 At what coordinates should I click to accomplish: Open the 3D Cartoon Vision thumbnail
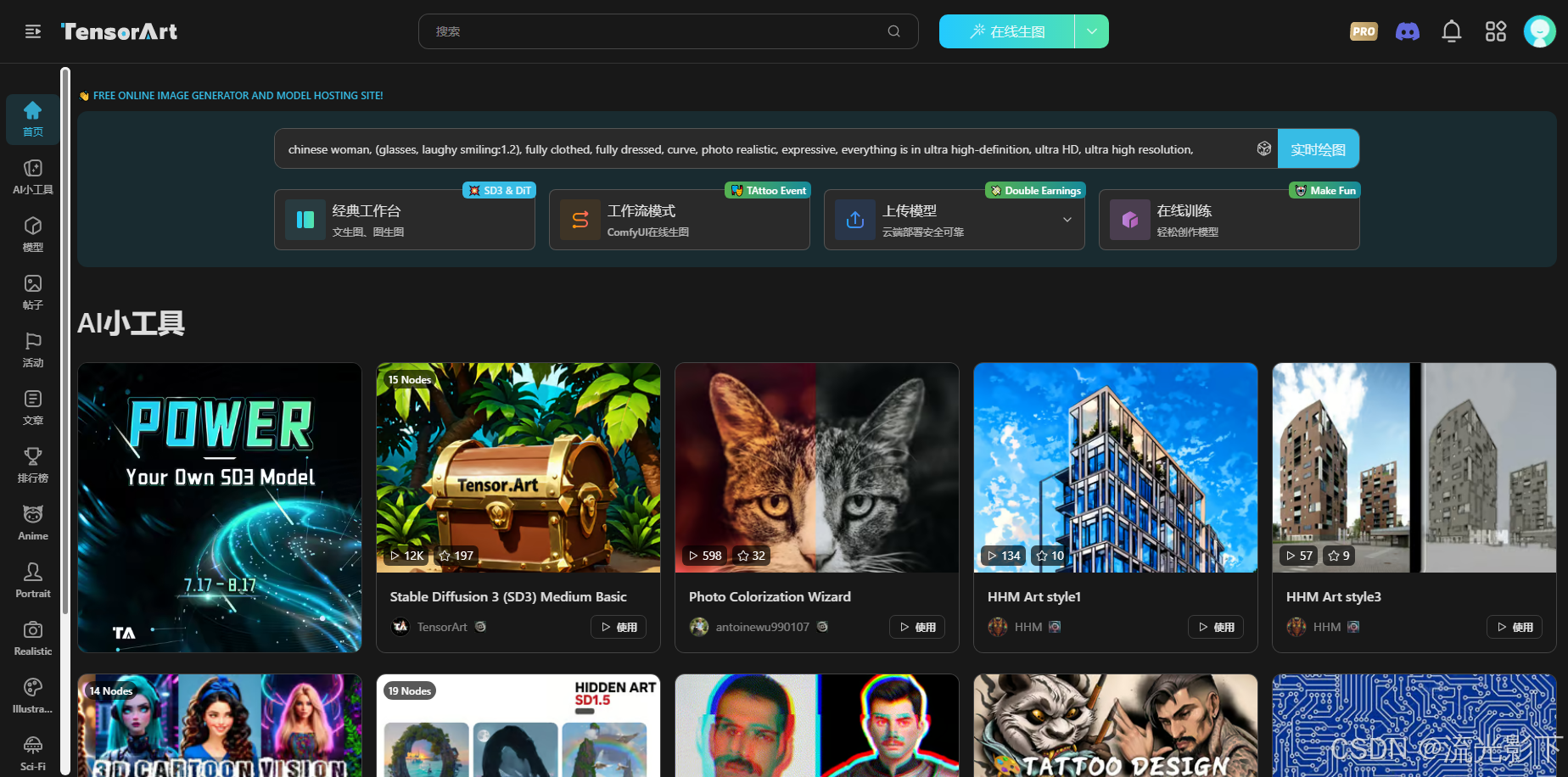coord(220,726)
